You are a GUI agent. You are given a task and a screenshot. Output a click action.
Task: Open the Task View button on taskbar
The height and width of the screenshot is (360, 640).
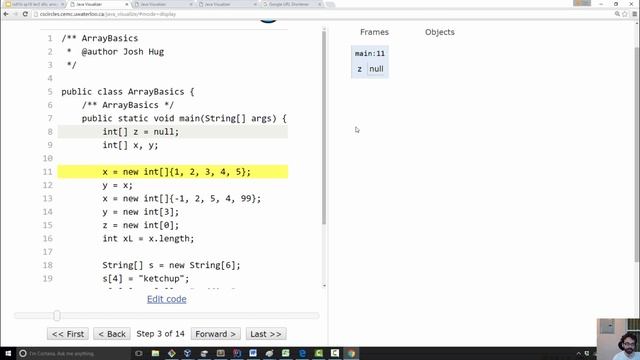139,353
